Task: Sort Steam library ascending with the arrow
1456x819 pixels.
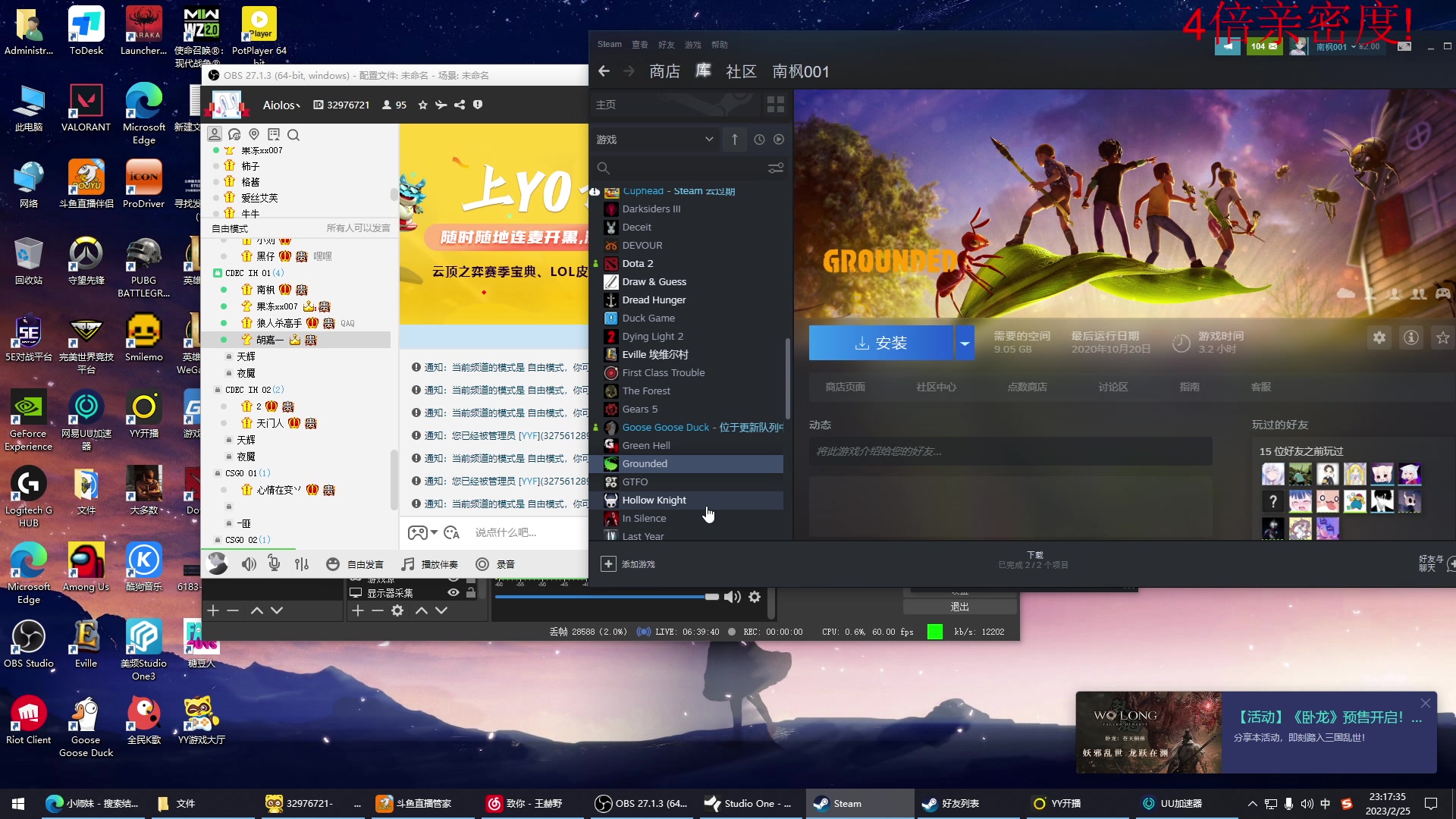Action: [734, 140]
